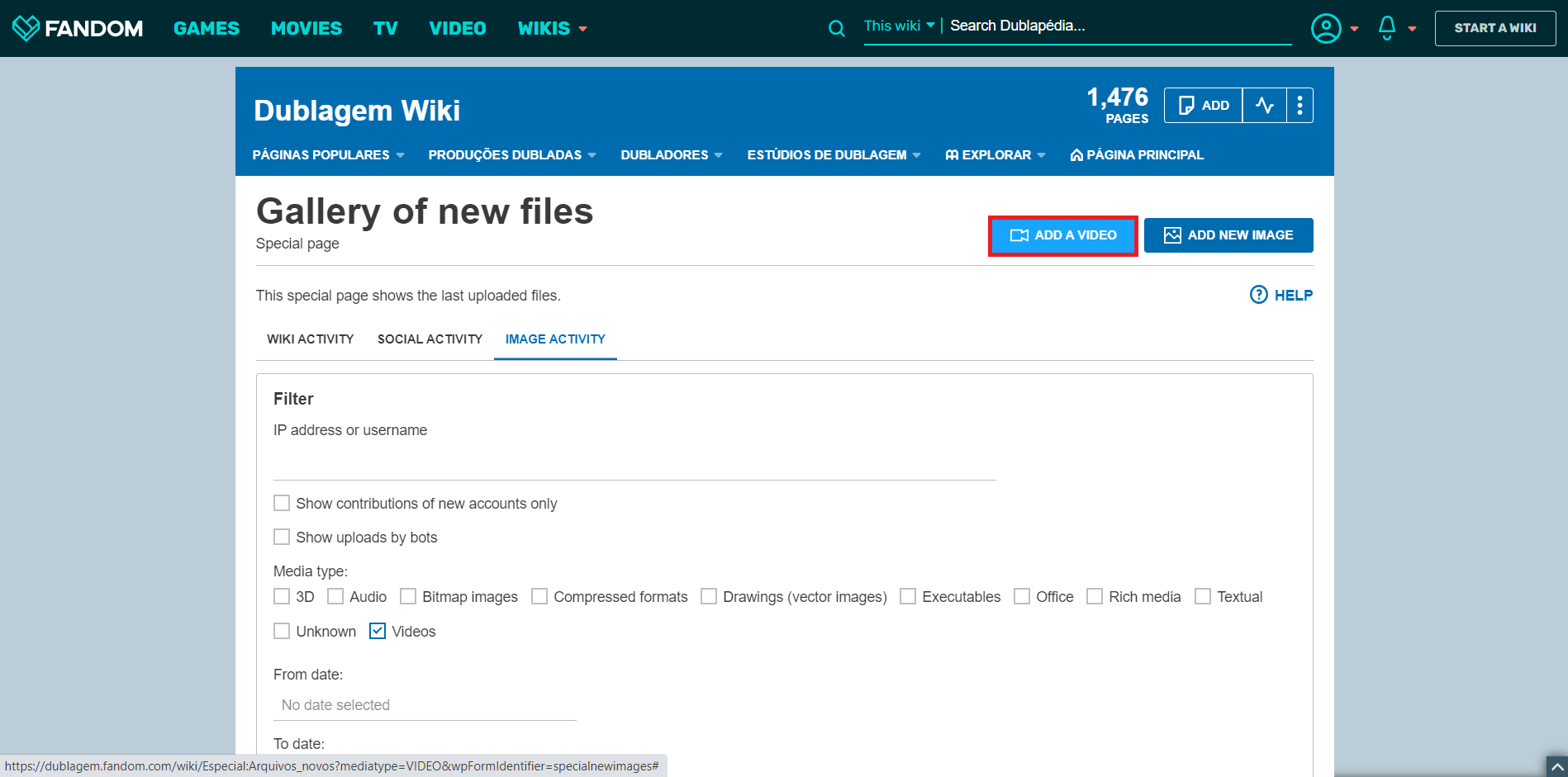Open the This wiki search scope dropdown
Image resolution: width=1568 pixels, height=777 pixels.
899,26
